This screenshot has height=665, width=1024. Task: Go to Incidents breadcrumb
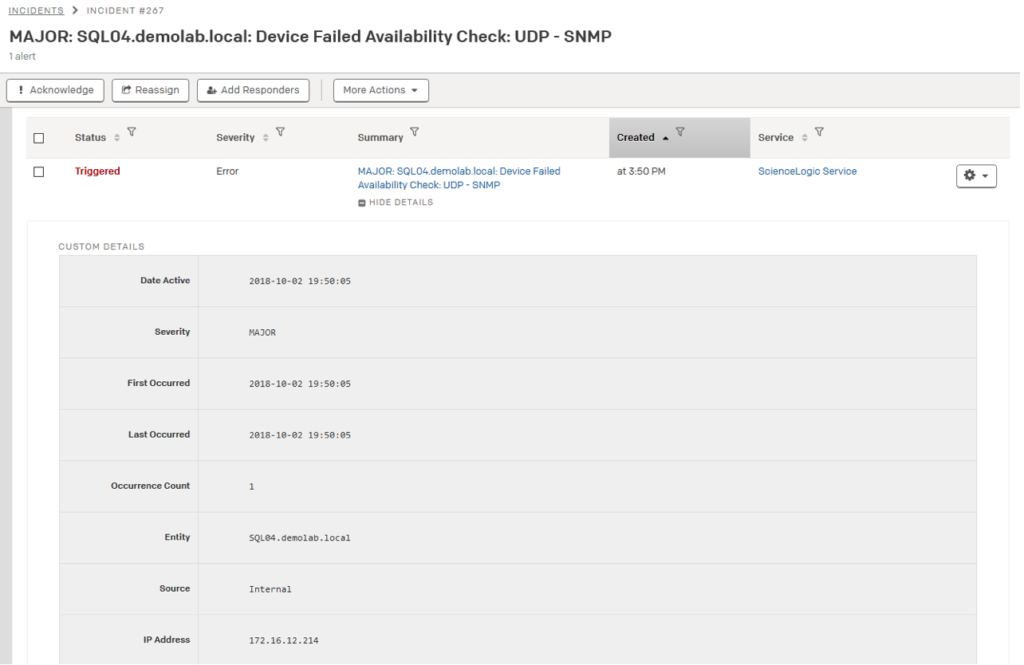pos(36,10)
